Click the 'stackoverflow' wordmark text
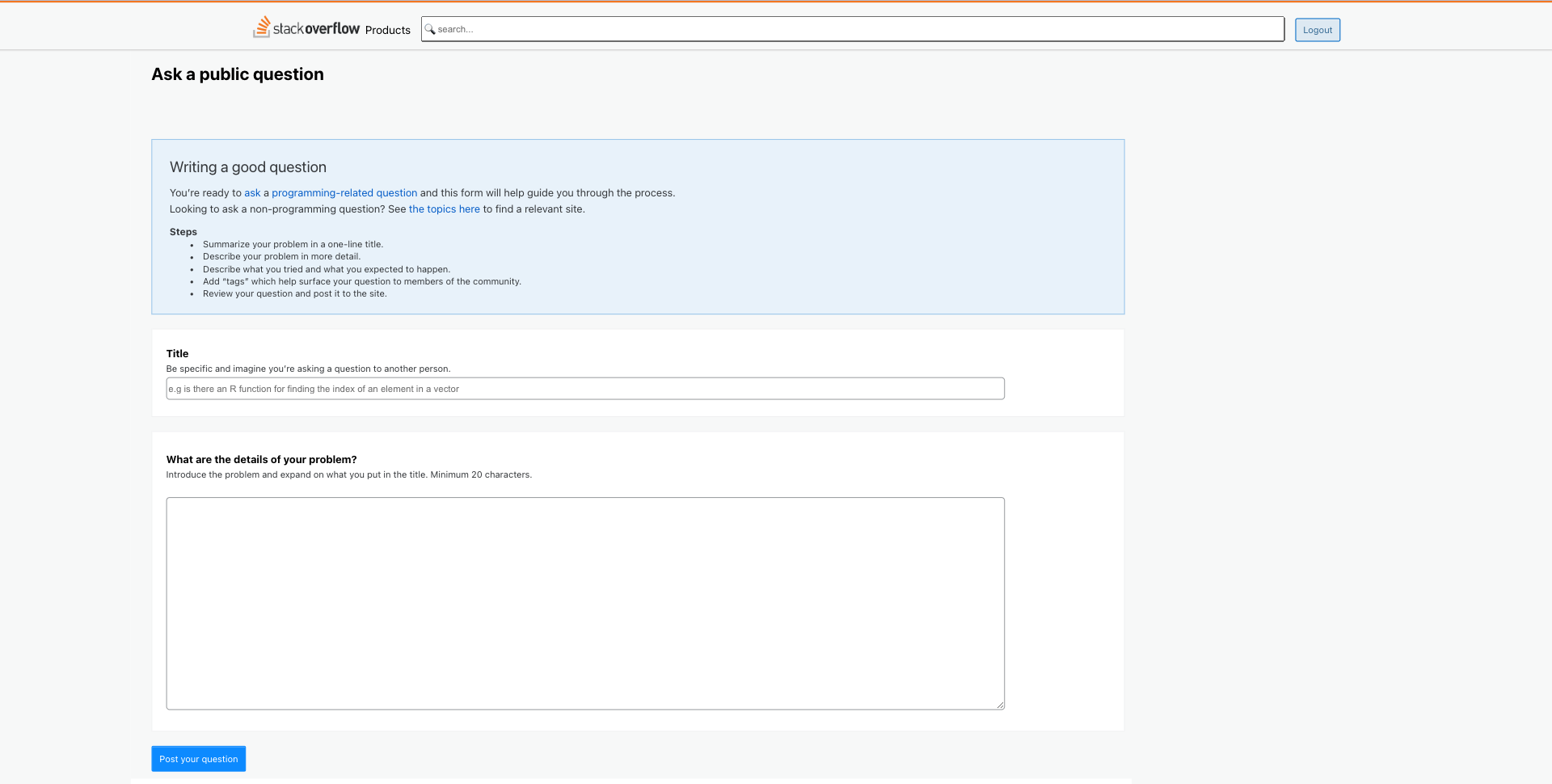The image size is (1552, 784). pos(316,28)
